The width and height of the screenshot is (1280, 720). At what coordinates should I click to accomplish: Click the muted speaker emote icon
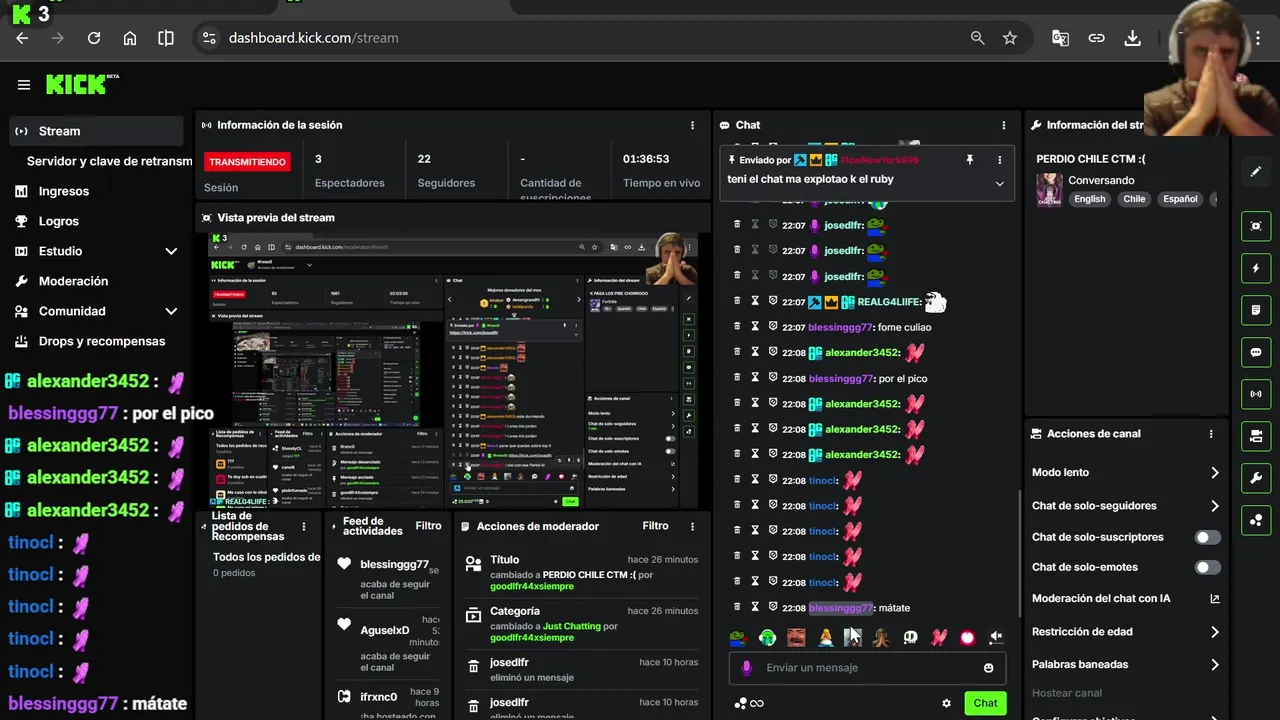(996, 637)
